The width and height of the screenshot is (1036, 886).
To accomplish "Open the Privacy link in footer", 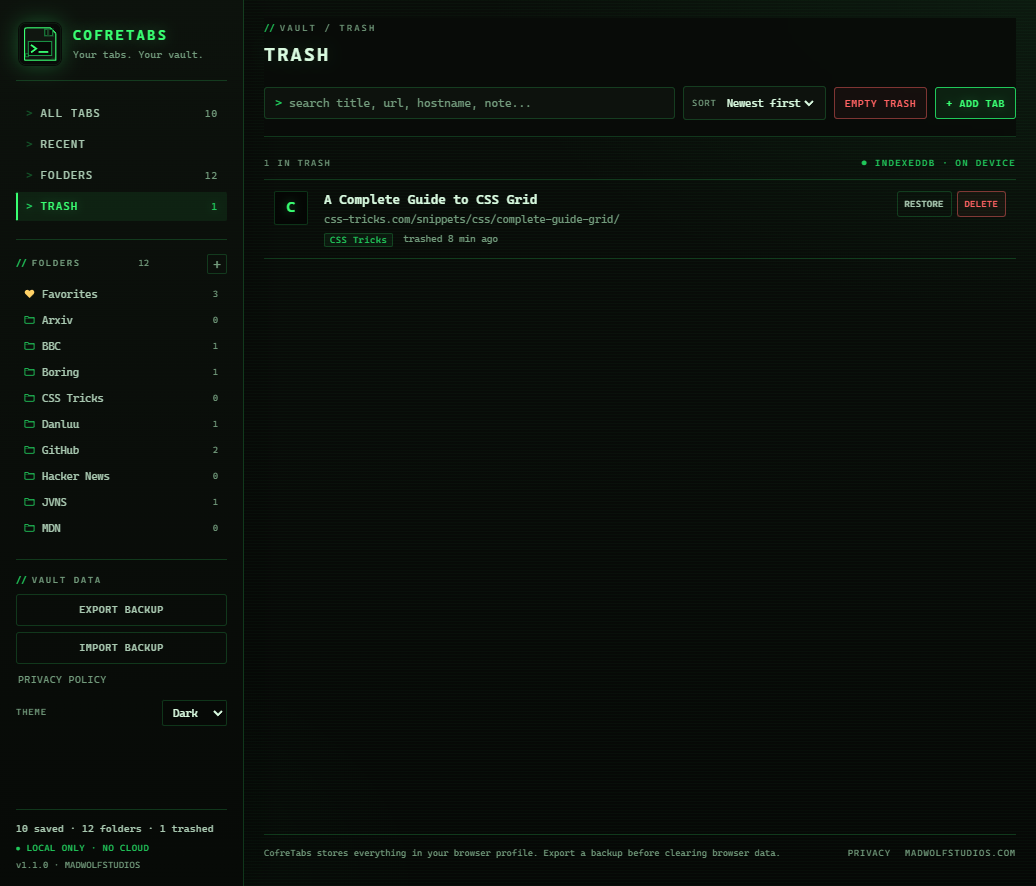I will point(869,853).
